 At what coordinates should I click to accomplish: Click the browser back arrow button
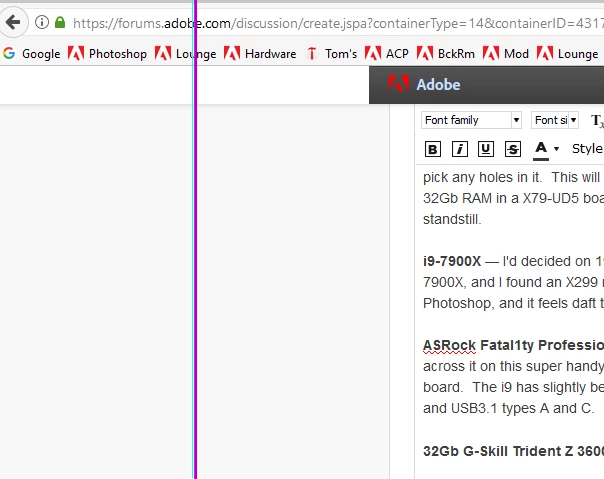(x=13, y=22)
